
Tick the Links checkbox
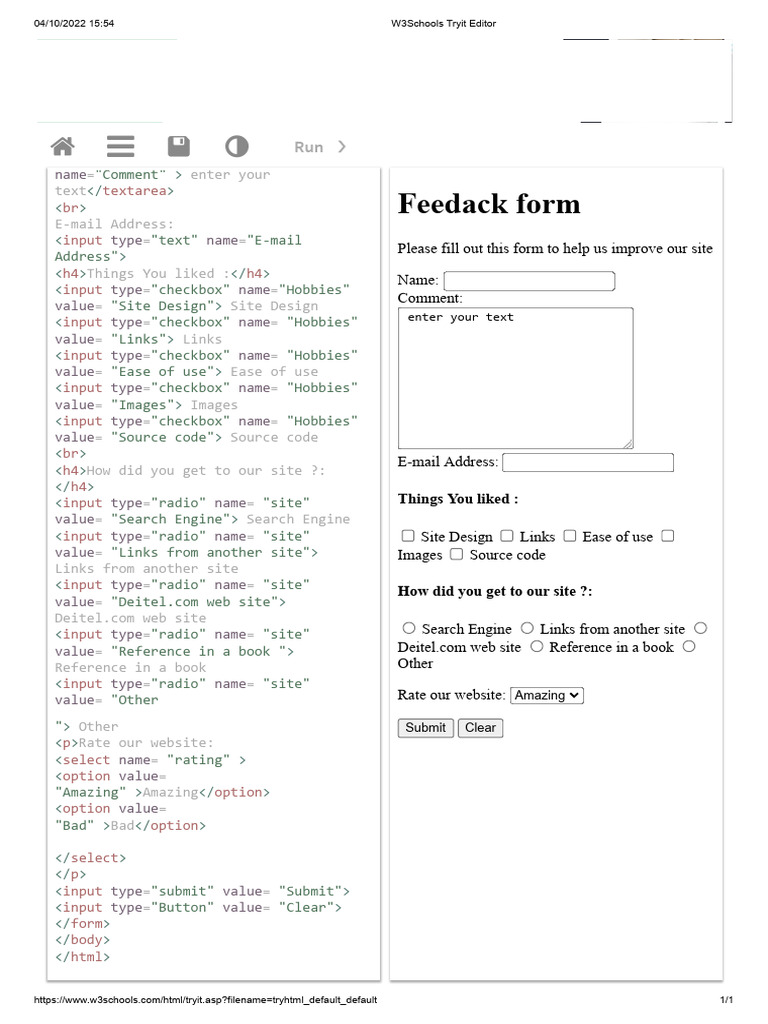(x=507, y=536)
